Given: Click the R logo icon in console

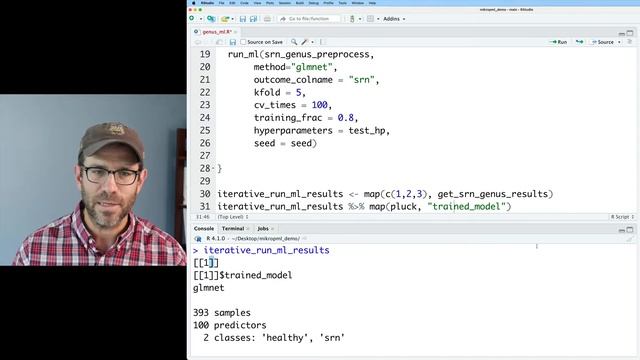Looking at the screenshot, I should [198, 238].
